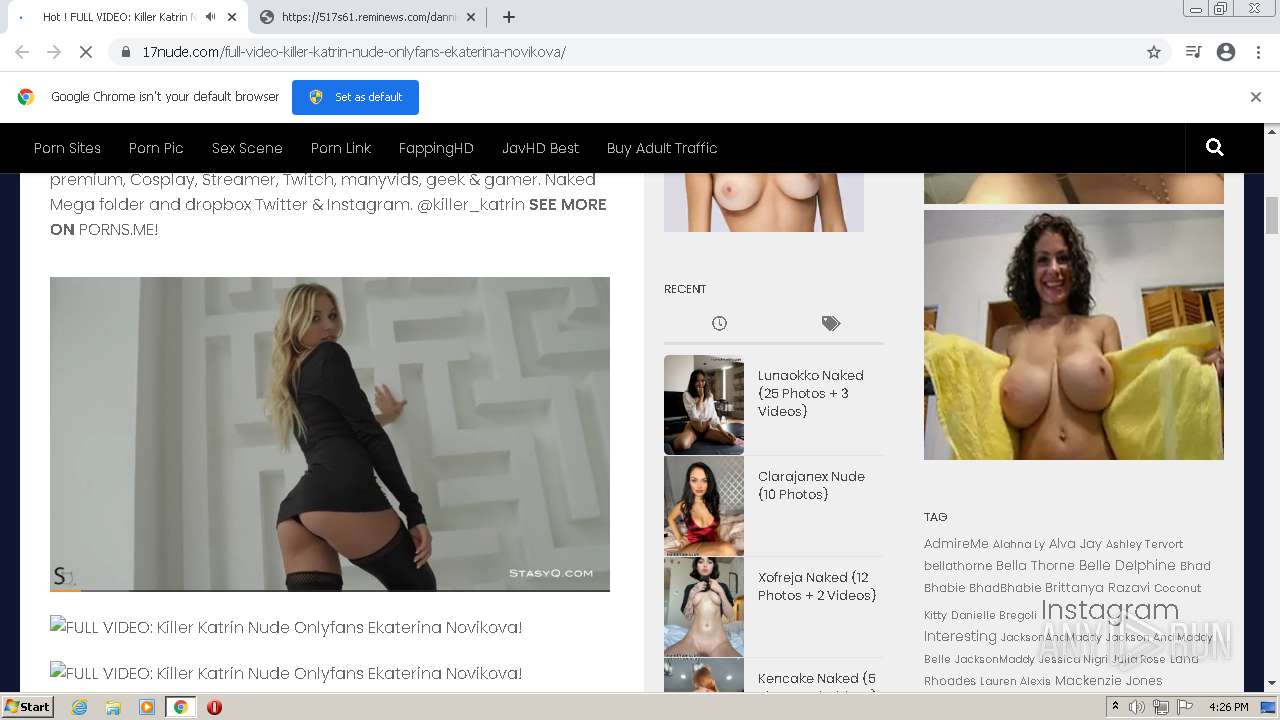Image resolution: width=1280 pixels, height=720 pixels.
Task: Close the first browser tab
Action: [x=232, y=17]
